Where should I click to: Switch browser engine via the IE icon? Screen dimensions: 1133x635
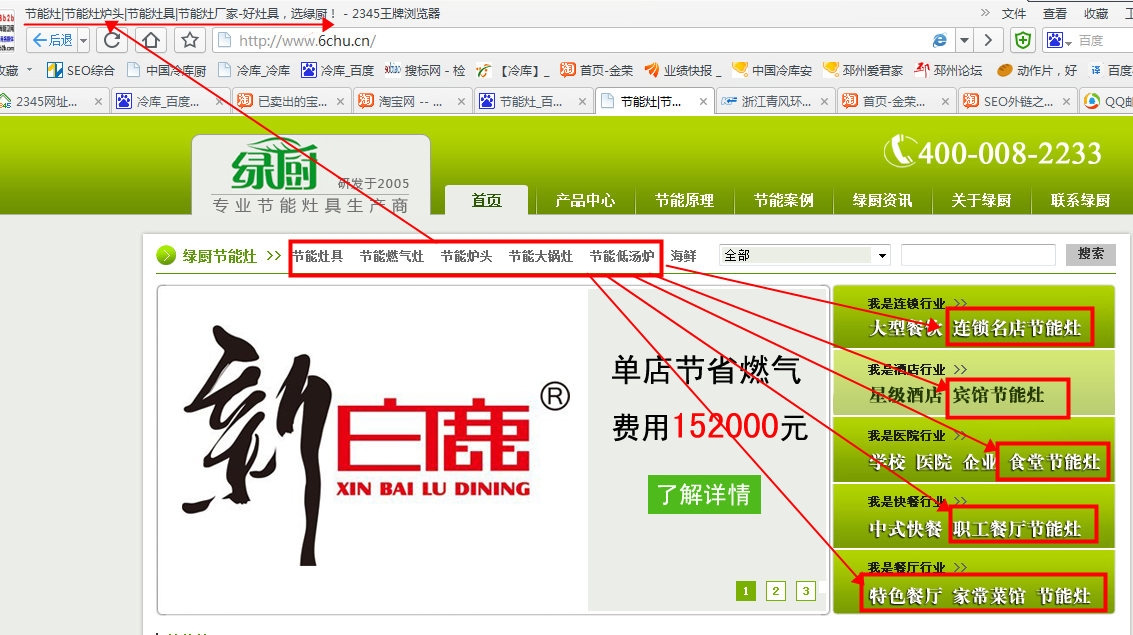pyautogui.click(x=939, y=40)
